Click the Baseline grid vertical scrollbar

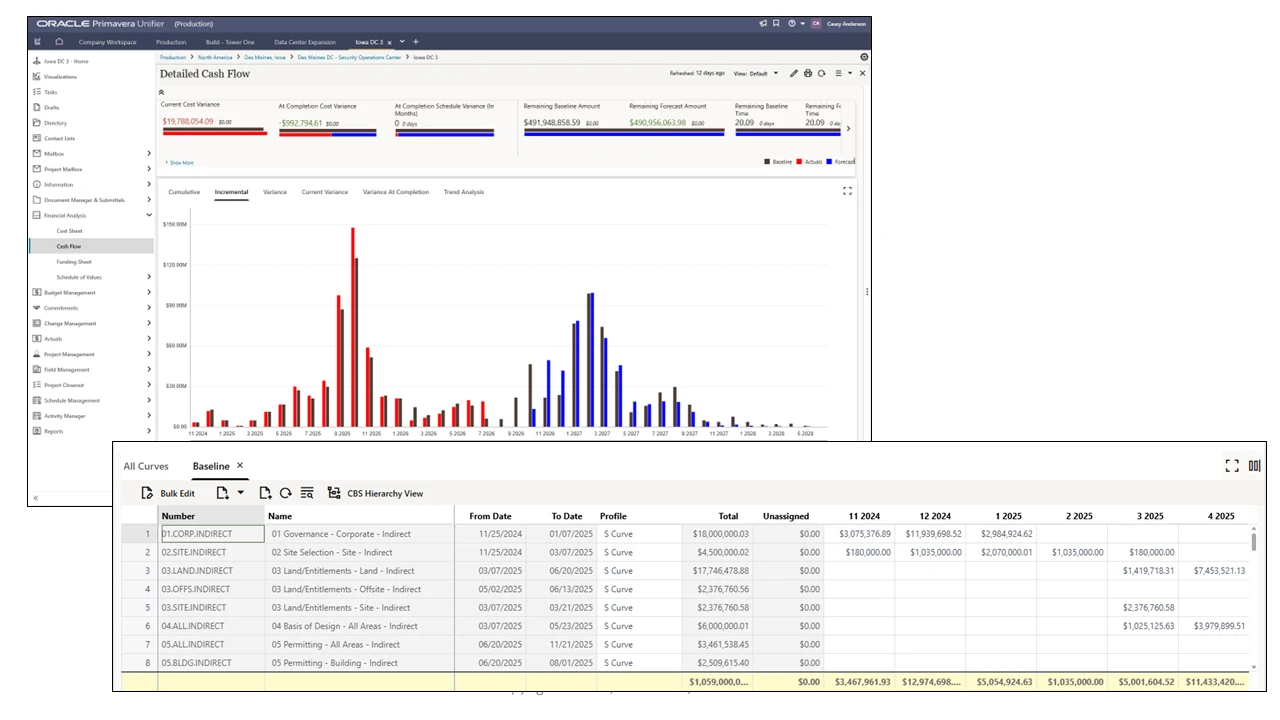pos(1254,542)
